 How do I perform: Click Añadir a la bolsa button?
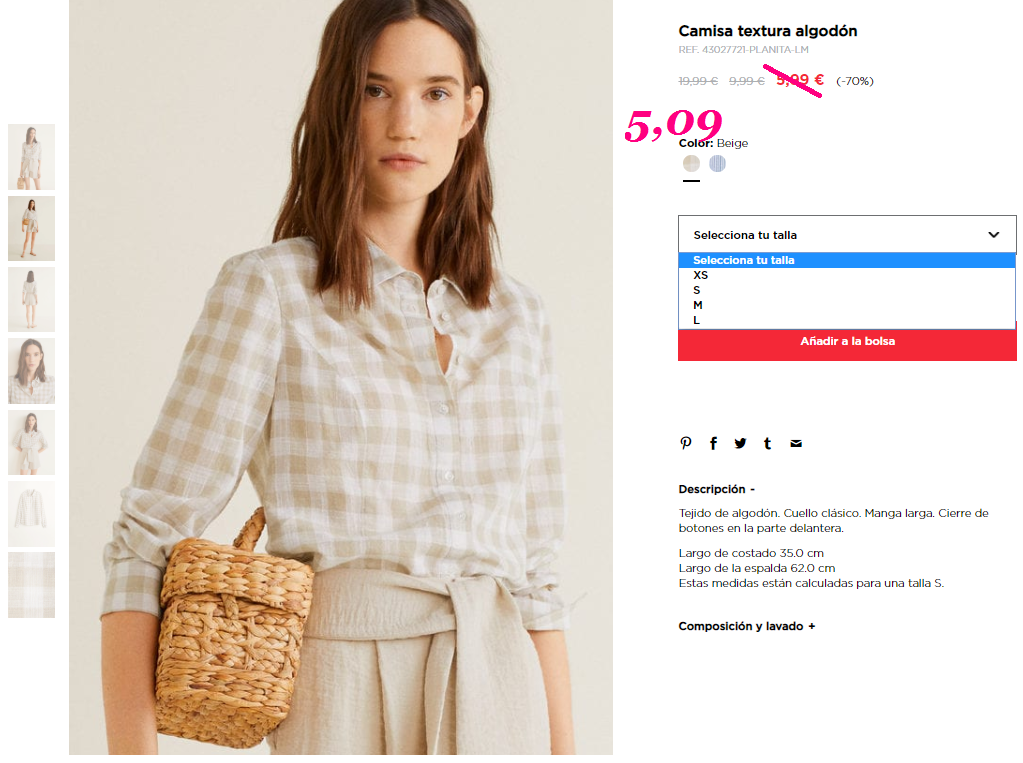coord(847,343)
